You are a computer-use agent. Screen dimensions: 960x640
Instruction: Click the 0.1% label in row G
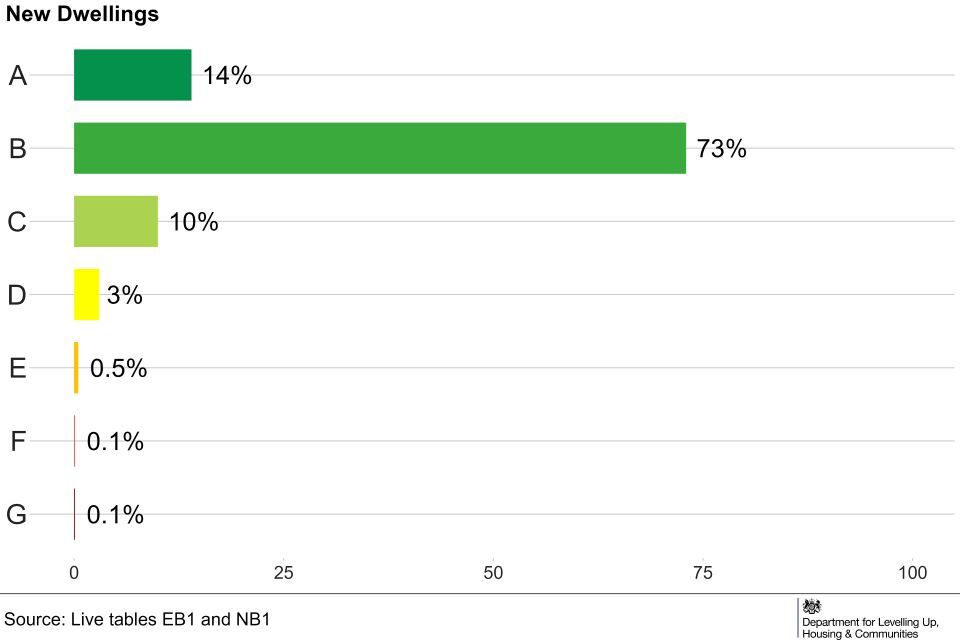coord(115,515)
